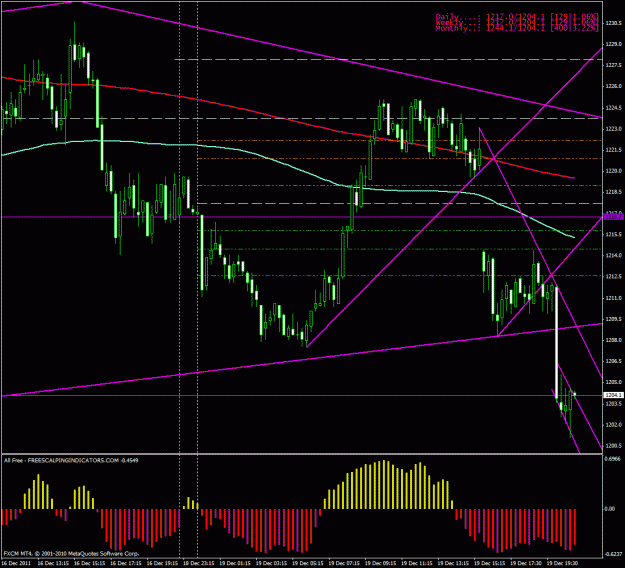Select the red moving average line
The width and height of the screenshot is (625, 568).
click(287, 119)
